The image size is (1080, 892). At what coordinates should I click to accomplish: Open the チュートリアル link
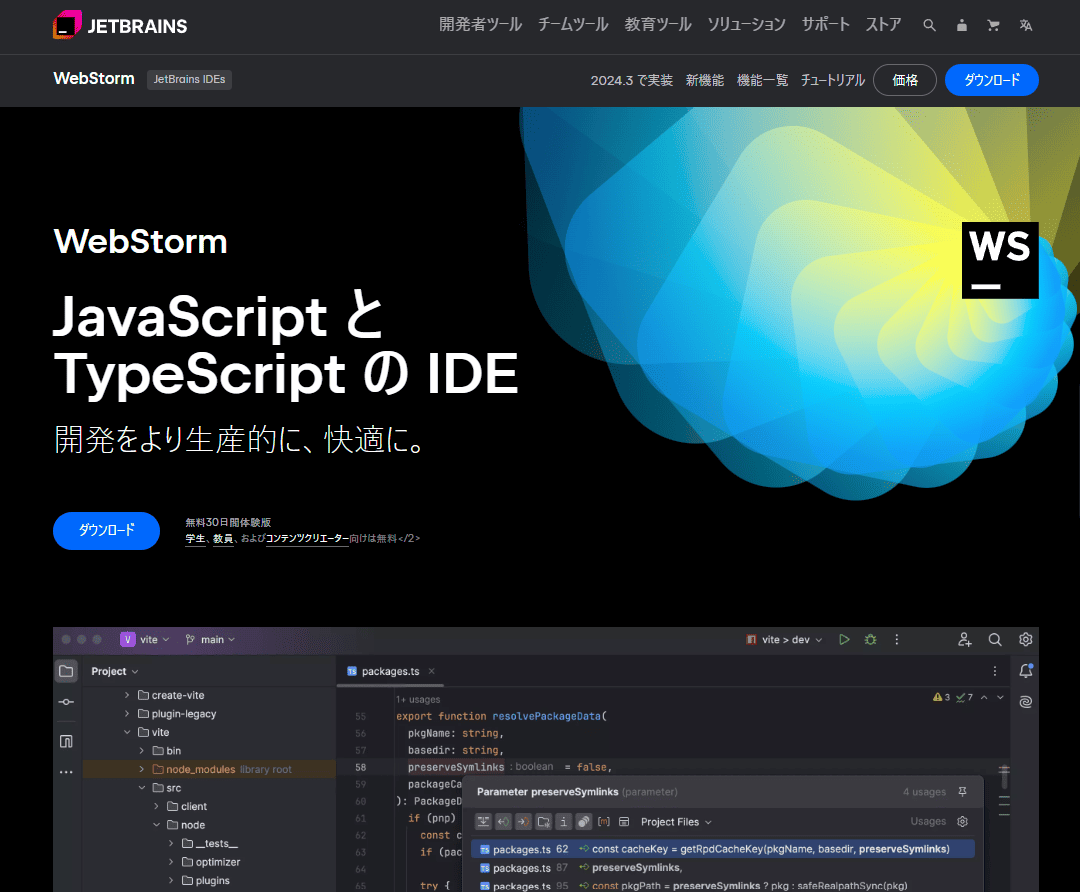tap(832, 81)
